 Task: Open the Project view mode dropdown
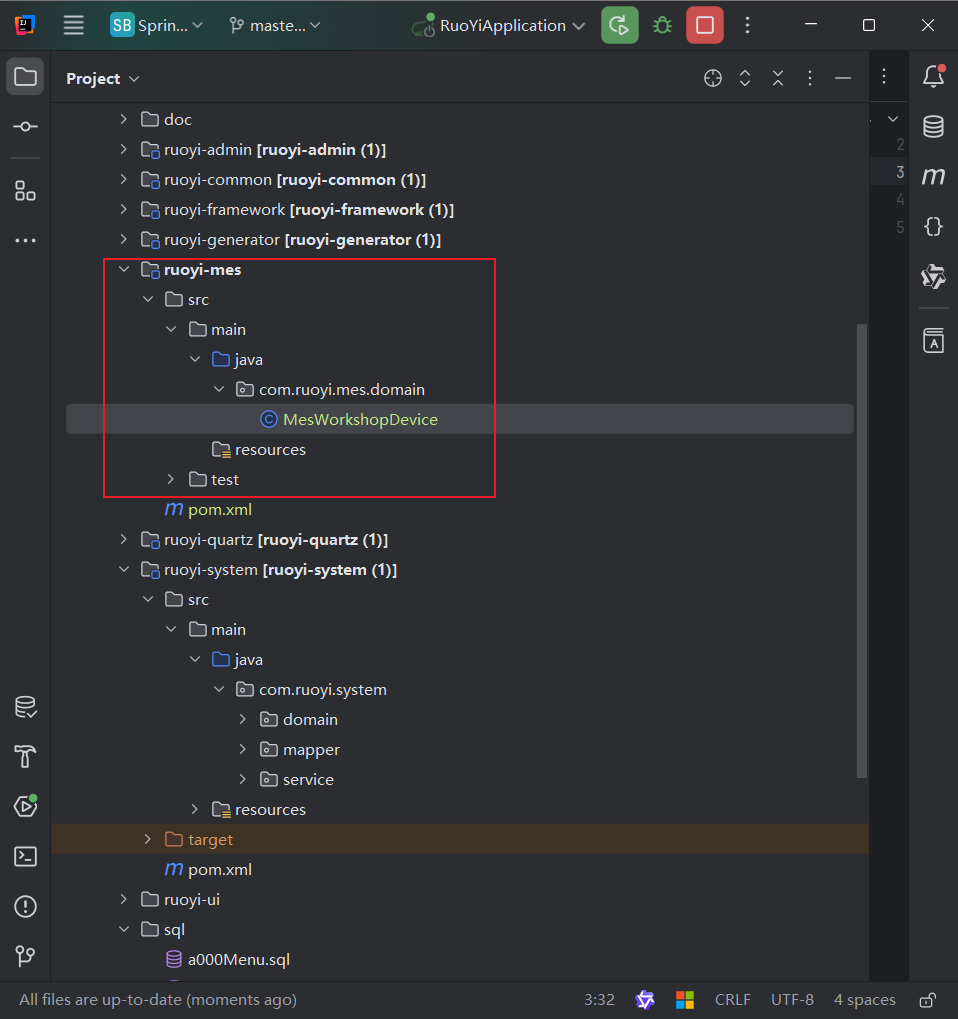(103, 79)
